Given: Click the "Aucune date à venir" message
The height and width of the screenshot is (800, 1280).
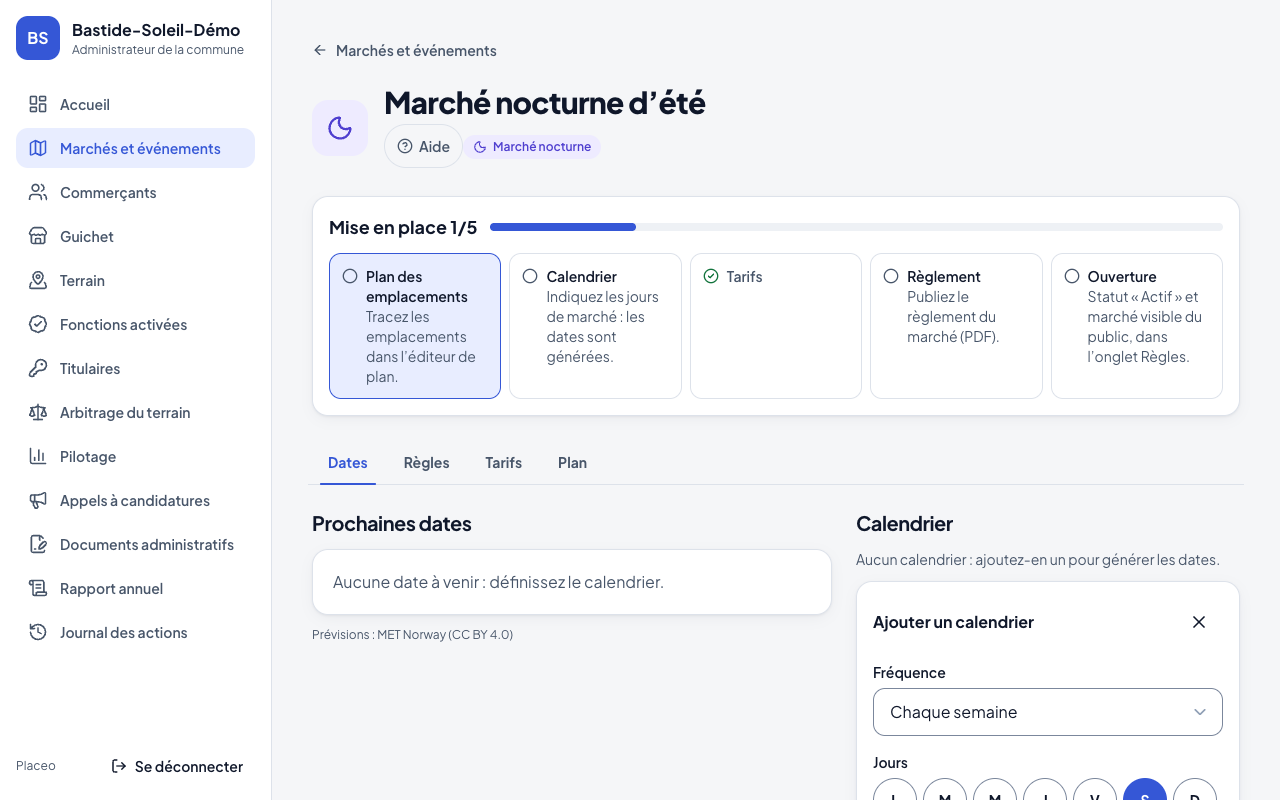Looking at the screenshot, I should coord(498,582).
